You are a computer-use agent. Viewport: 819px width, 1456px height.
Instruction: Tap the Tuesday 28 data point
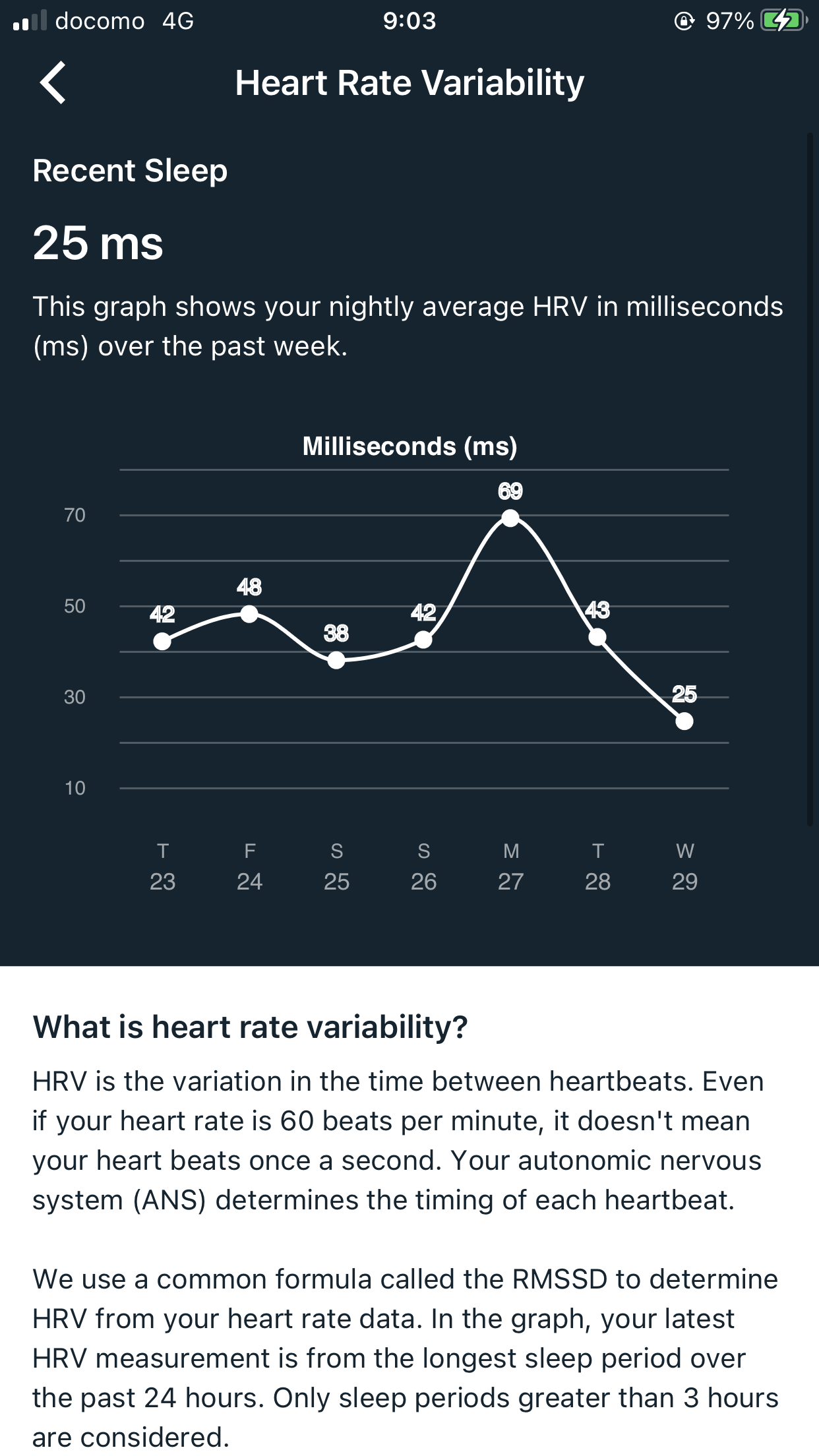(x=597, y=637)
